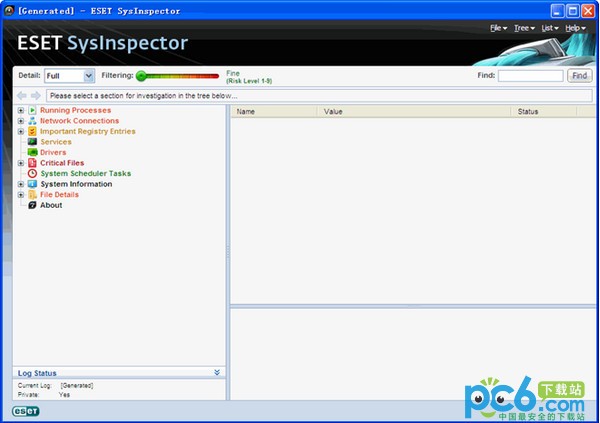Select About in the tree

[51, 205]
